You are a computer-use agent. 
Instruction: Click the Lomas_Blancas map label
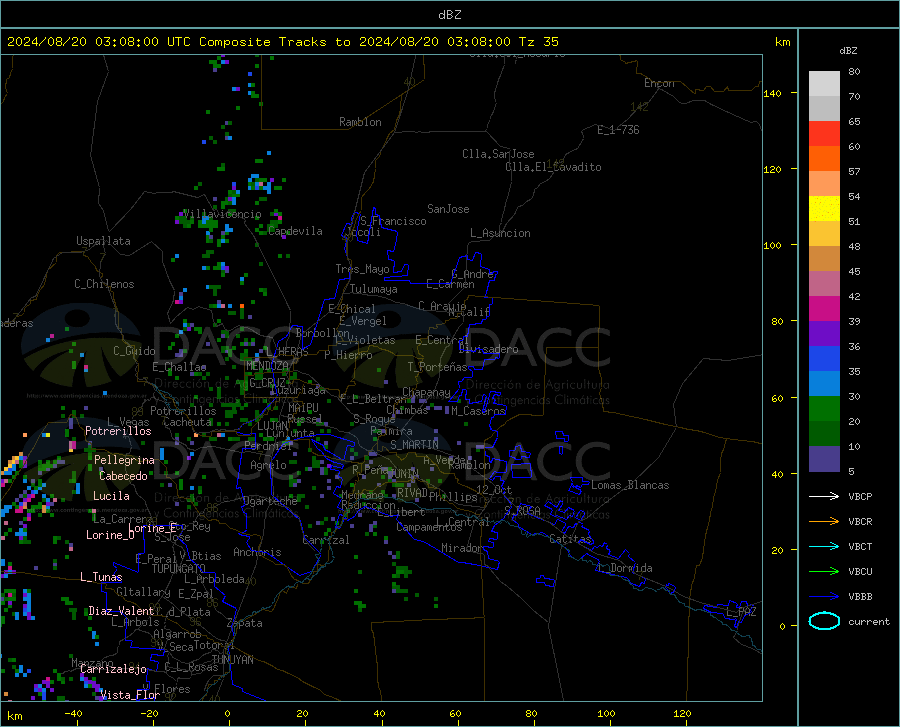[630, 485]
